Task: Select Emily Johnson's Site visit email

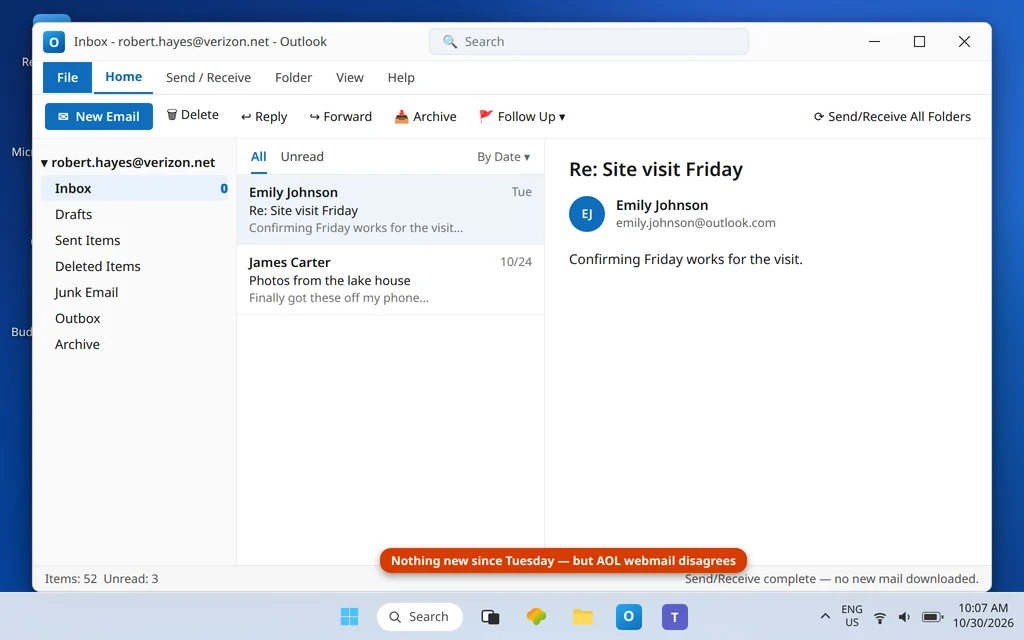Action: (x=391, y=210)
